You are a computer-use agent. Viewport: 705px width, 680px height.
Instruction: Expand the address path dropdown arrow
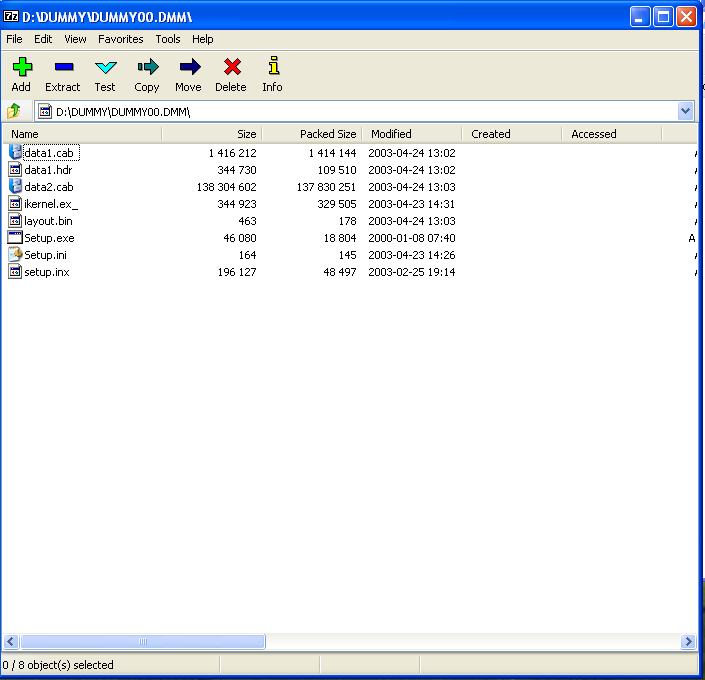click(685, 112)
